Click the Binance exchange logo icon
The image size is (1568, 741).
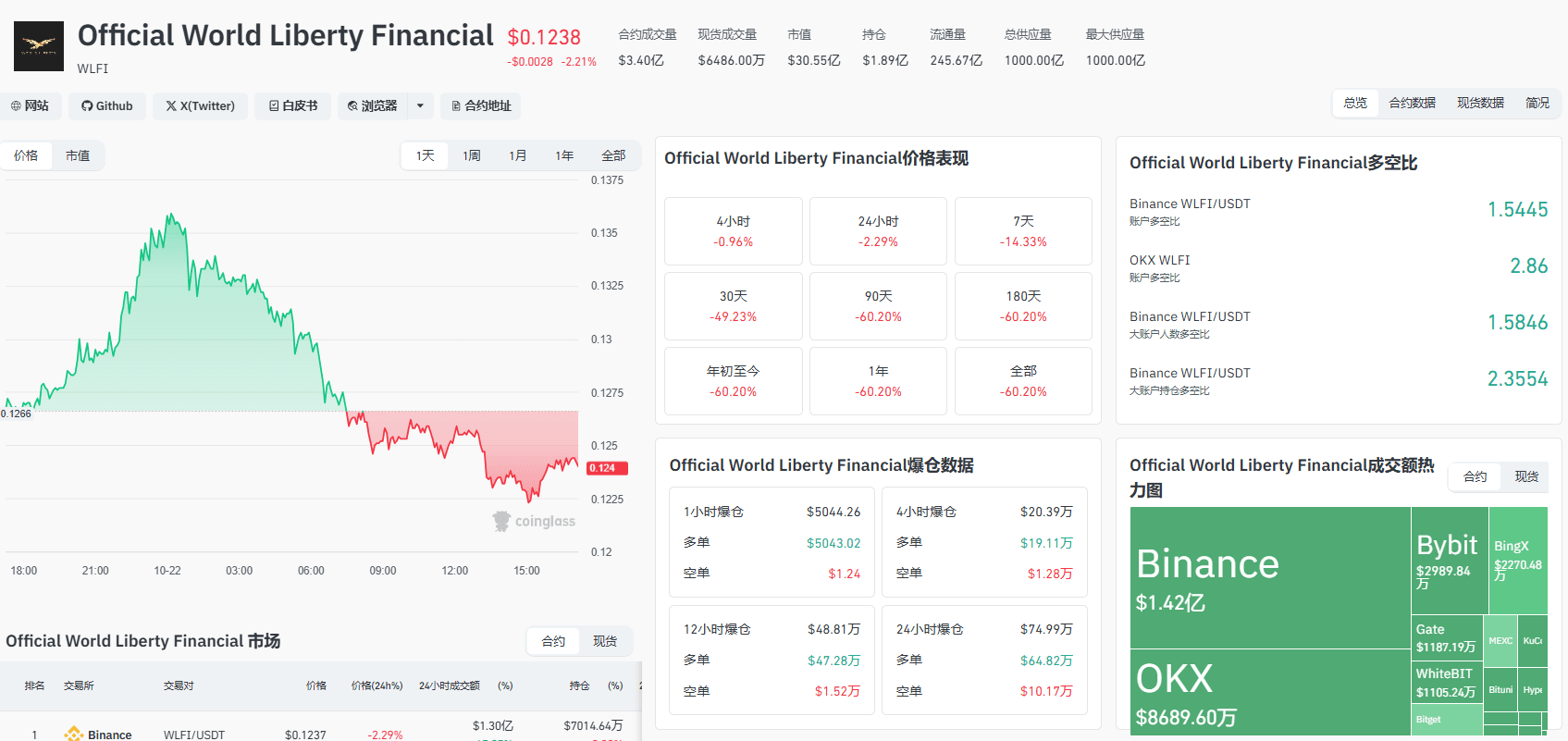(x=73, y=735)
